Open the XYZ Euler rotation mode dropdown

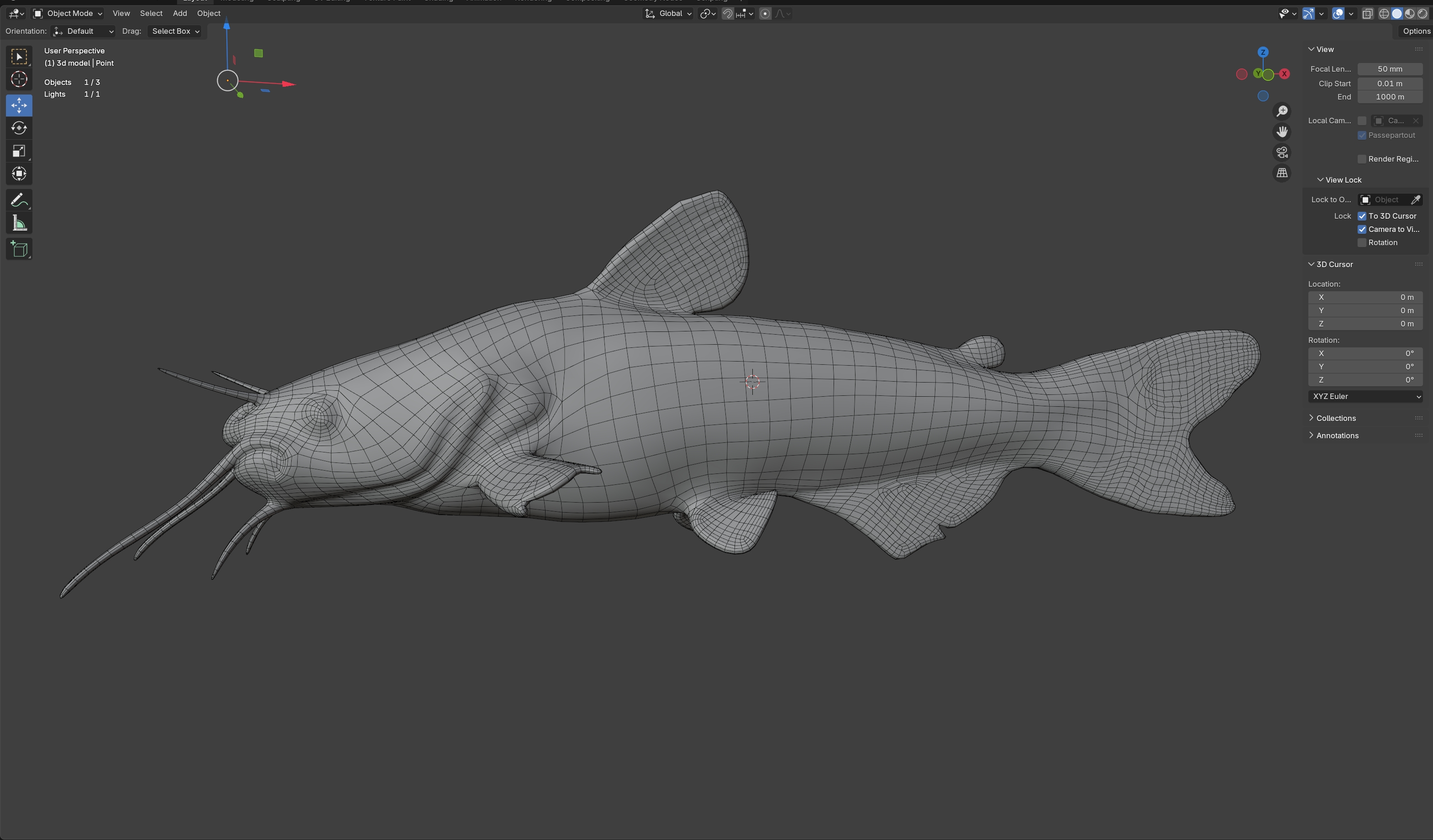[1365, 396]
